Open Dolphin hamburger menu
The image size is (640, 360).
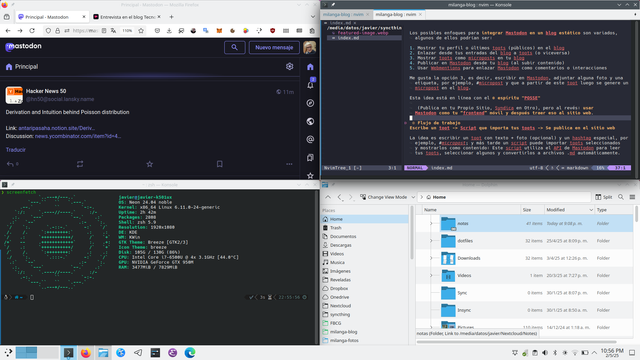coord(632,197)
